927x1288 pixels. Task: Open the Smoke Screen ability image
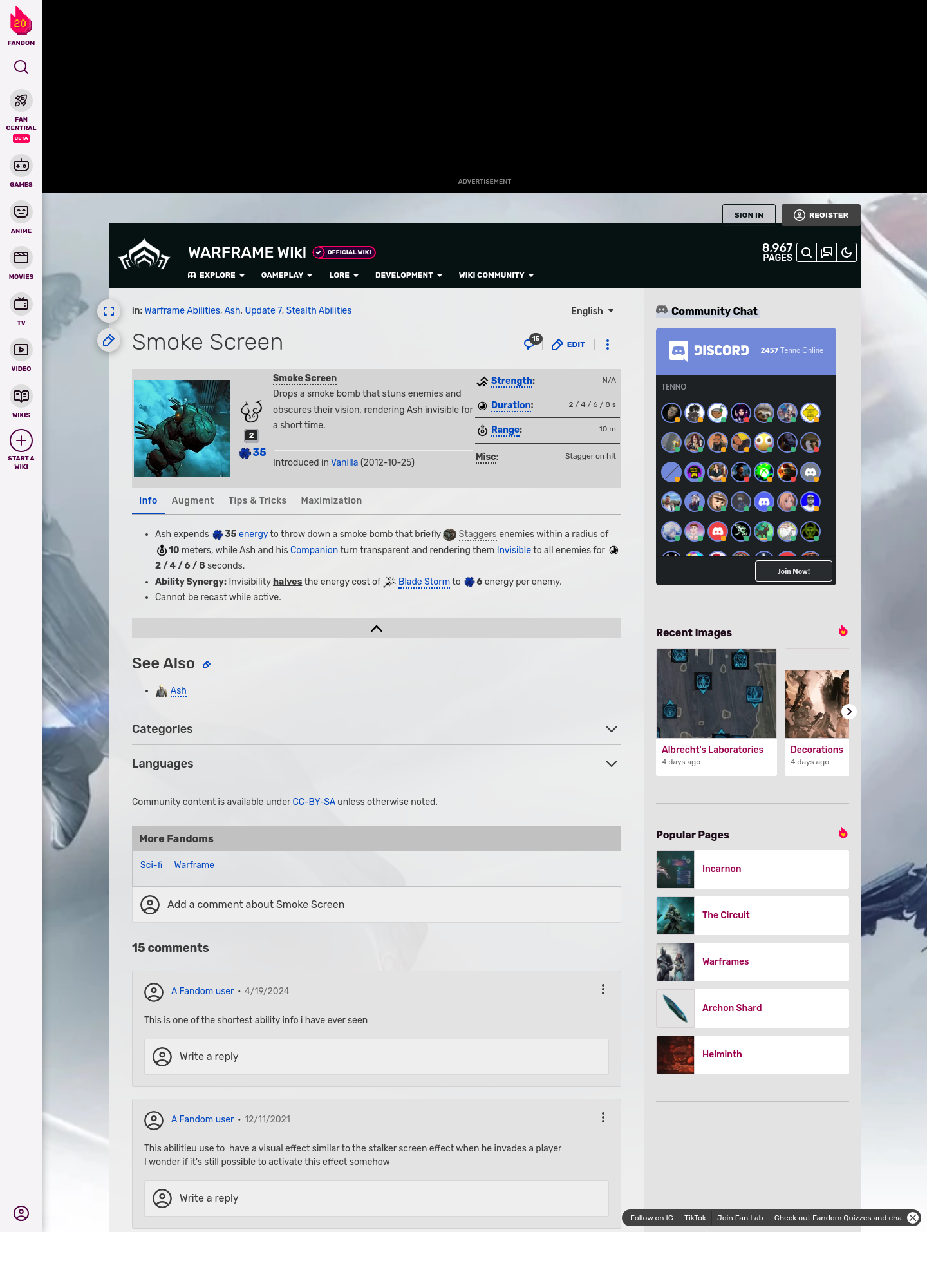pos(182,428)
